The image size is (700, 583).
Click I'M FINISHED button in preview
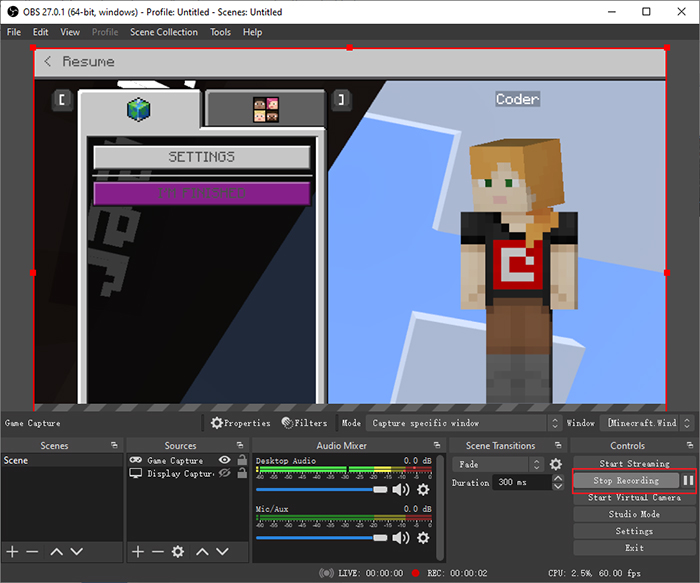tap(201, 193)
